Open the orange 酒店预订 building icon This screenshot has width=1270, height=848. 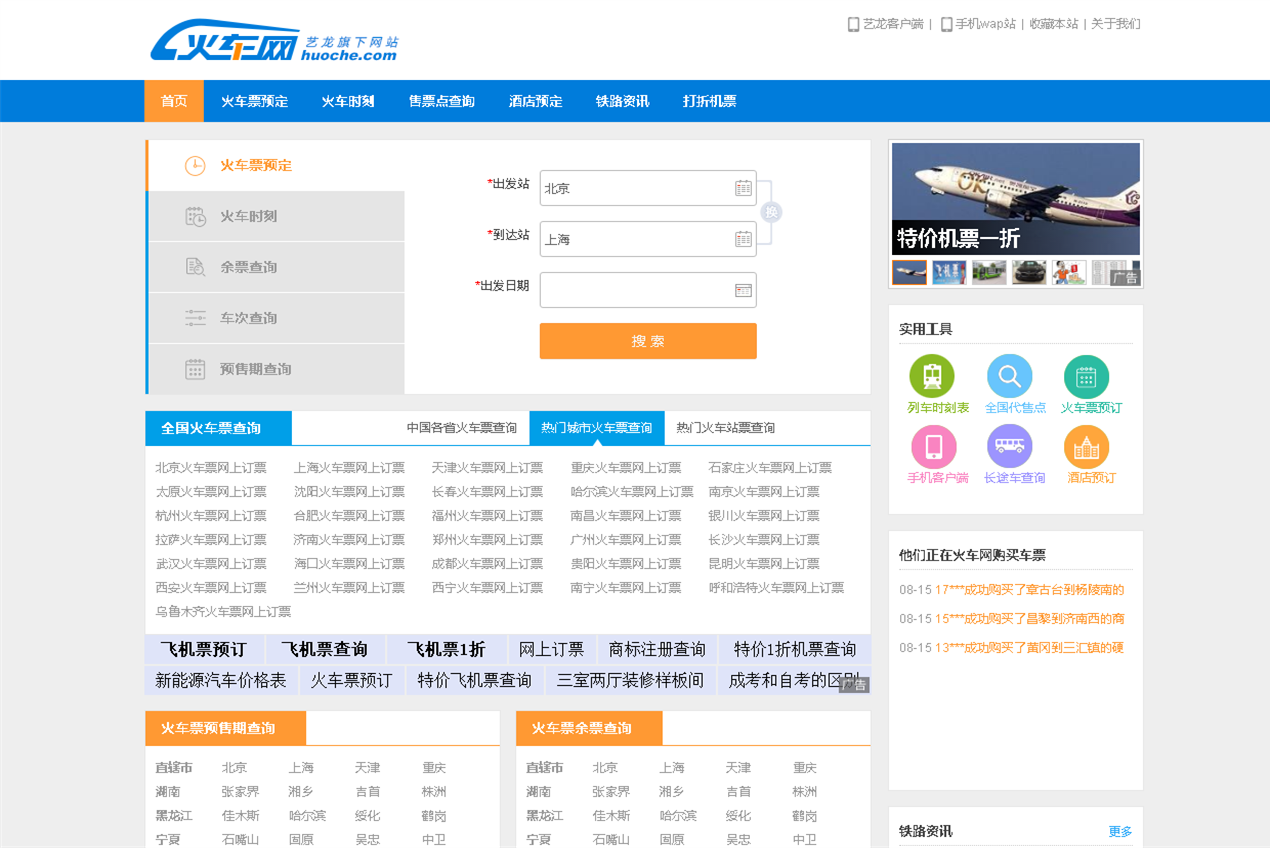1086,447
